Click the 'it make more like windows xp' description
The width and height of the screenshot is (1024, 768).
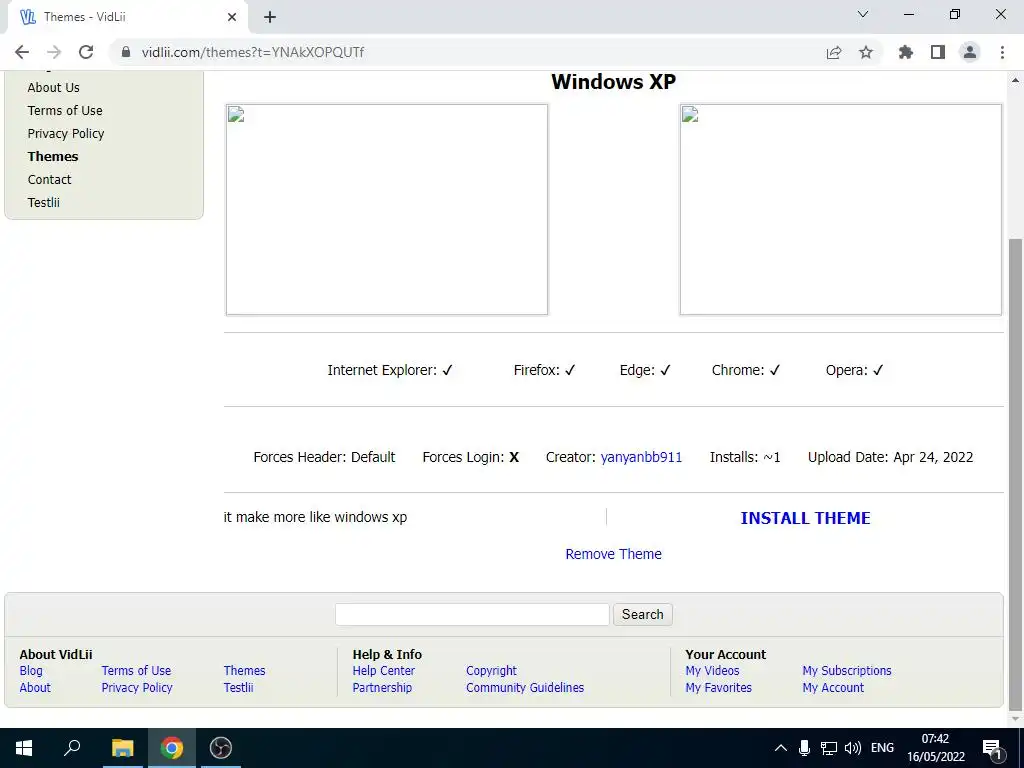coord(315,517)
